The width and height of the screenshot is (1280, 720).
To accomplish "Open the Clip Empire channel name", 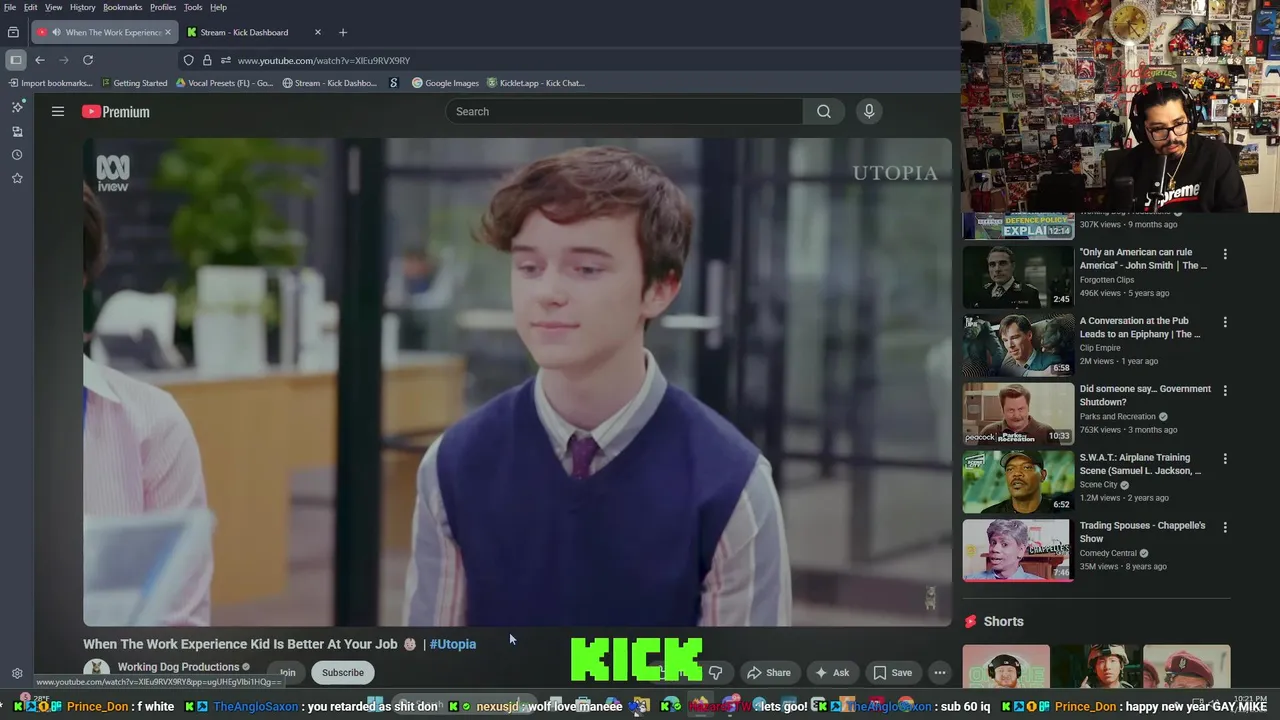I will [x=1100, y=348].
